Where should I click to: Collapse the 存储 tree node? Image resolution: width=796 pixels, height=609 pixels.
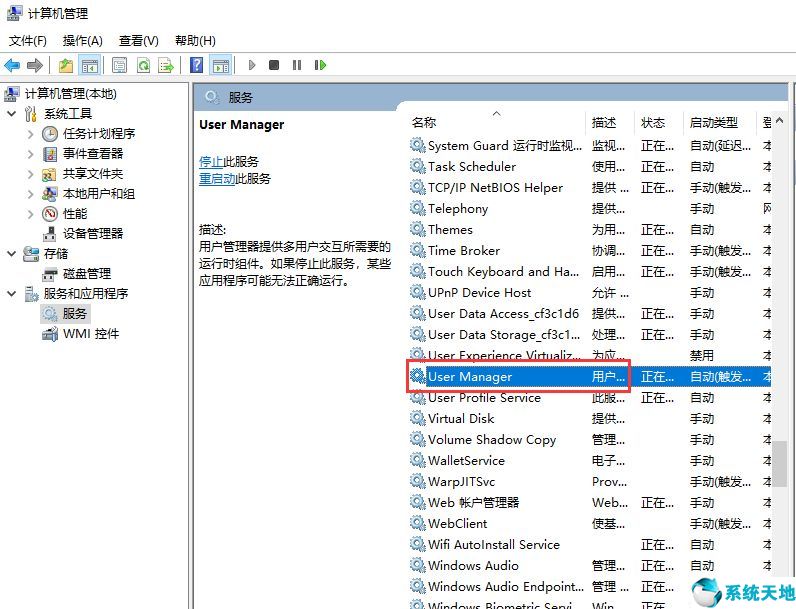coord(12,254)
